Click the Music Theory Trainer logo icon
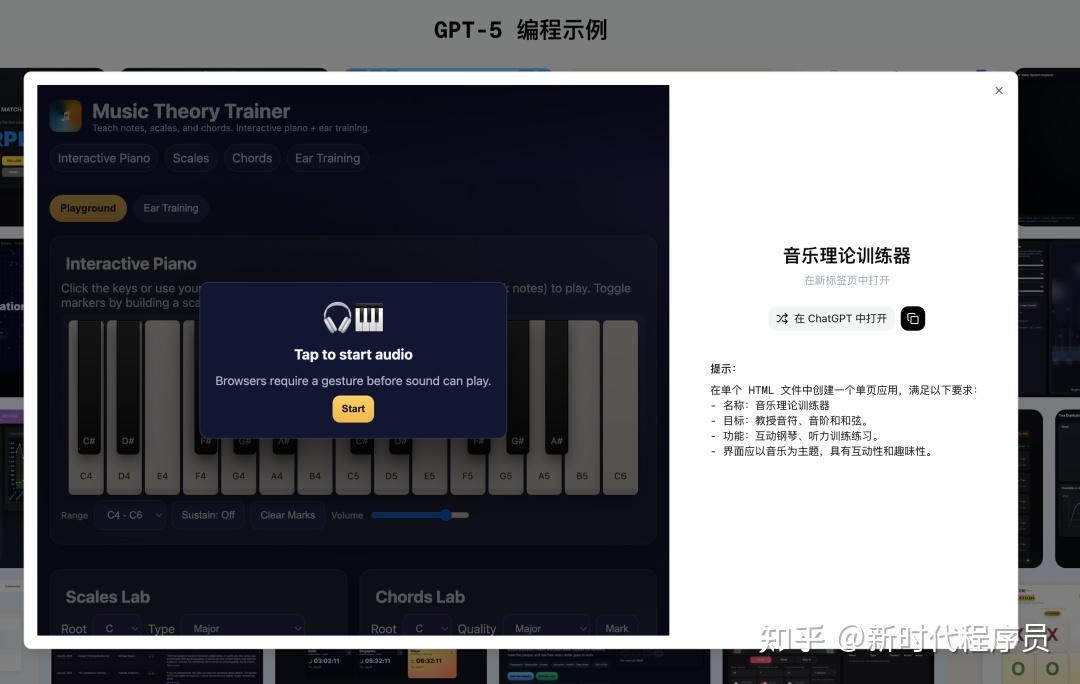This screenshot has height=684, width=1080. click(66, 116)
